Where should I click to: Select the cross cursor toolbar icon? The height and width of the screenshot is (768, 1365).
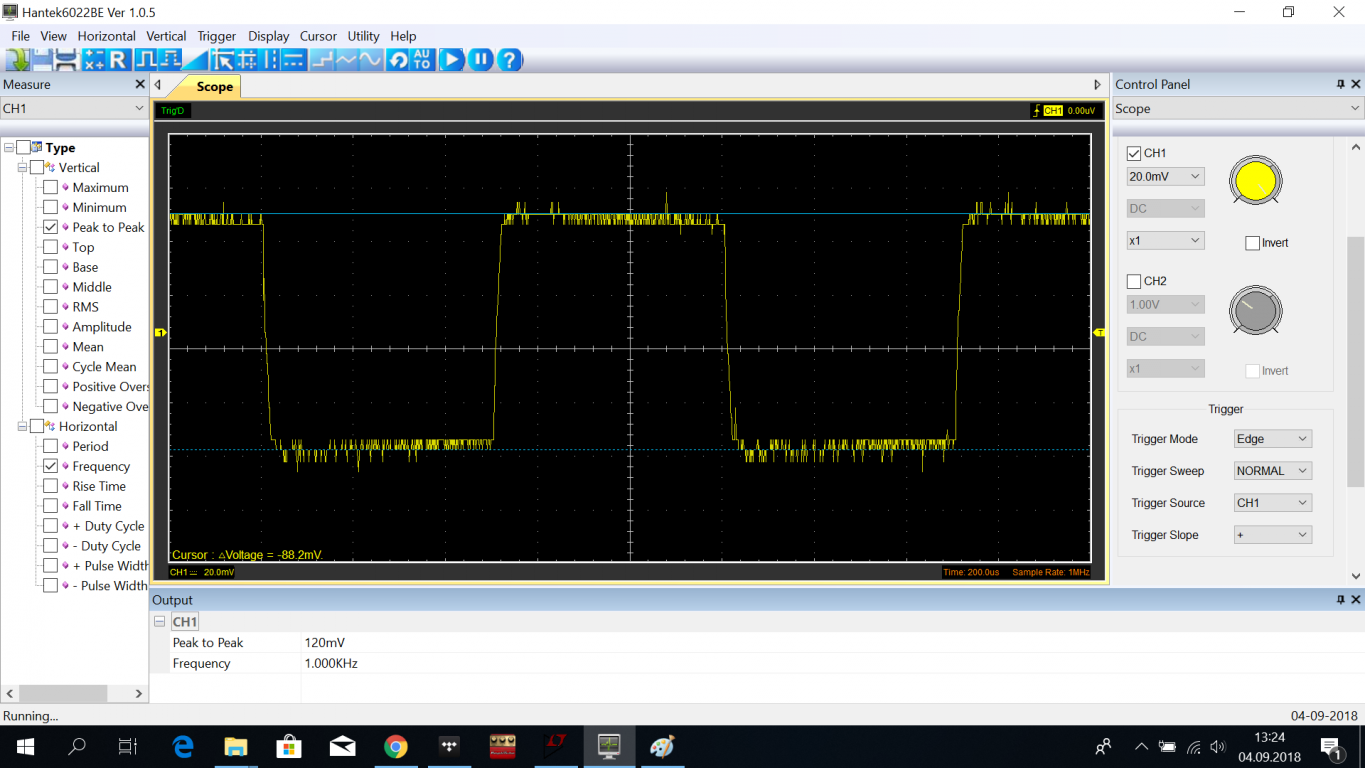[246, 60]
